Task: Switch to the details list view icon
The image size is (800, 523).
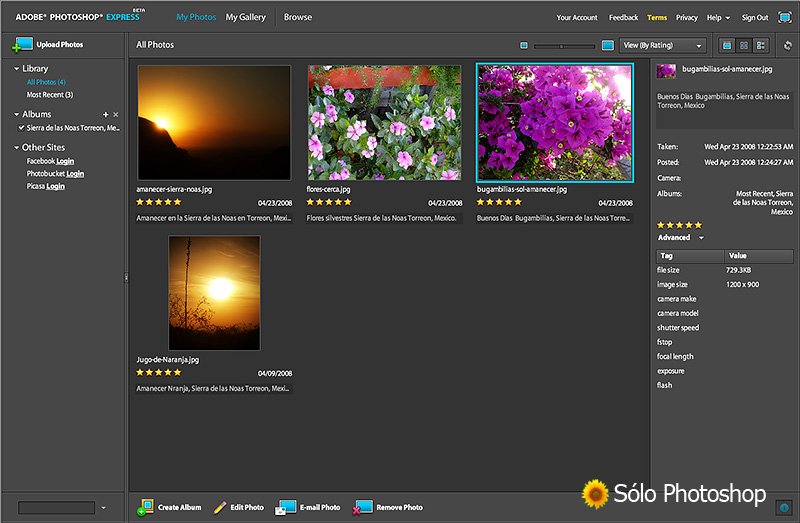Action: pyautogui.click(x=761, y=45)
